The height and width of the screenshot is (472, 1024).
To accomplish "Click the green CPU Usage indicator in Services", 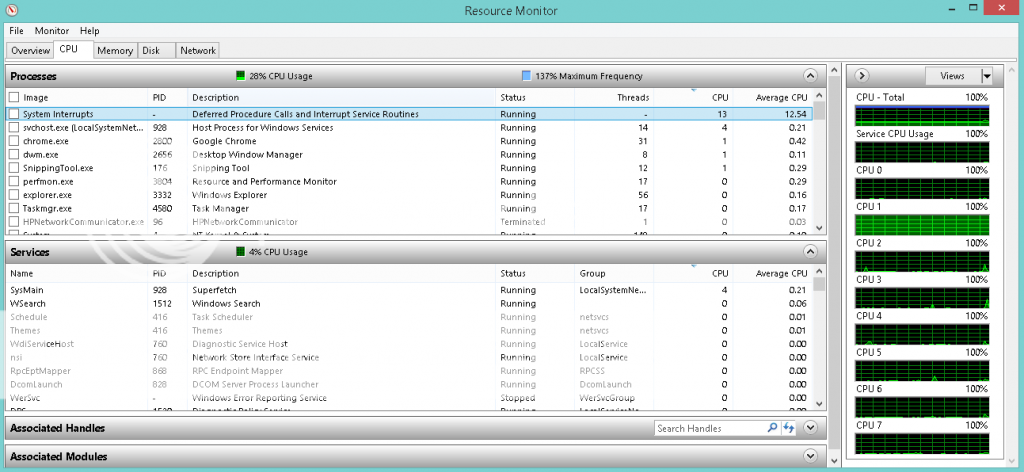I will (240, 252).
